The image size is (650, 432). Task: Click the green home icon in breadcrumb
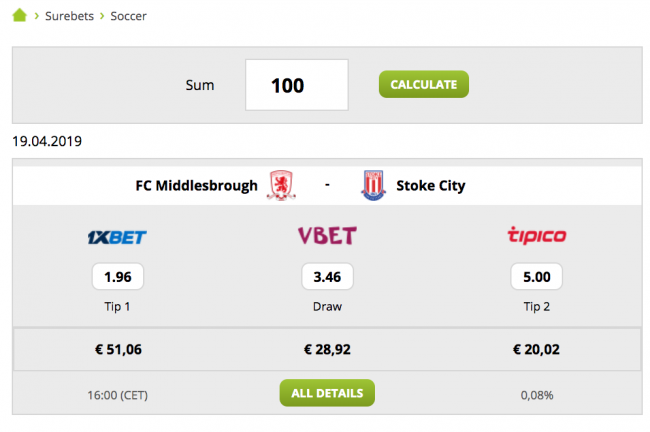click(20, 16)
